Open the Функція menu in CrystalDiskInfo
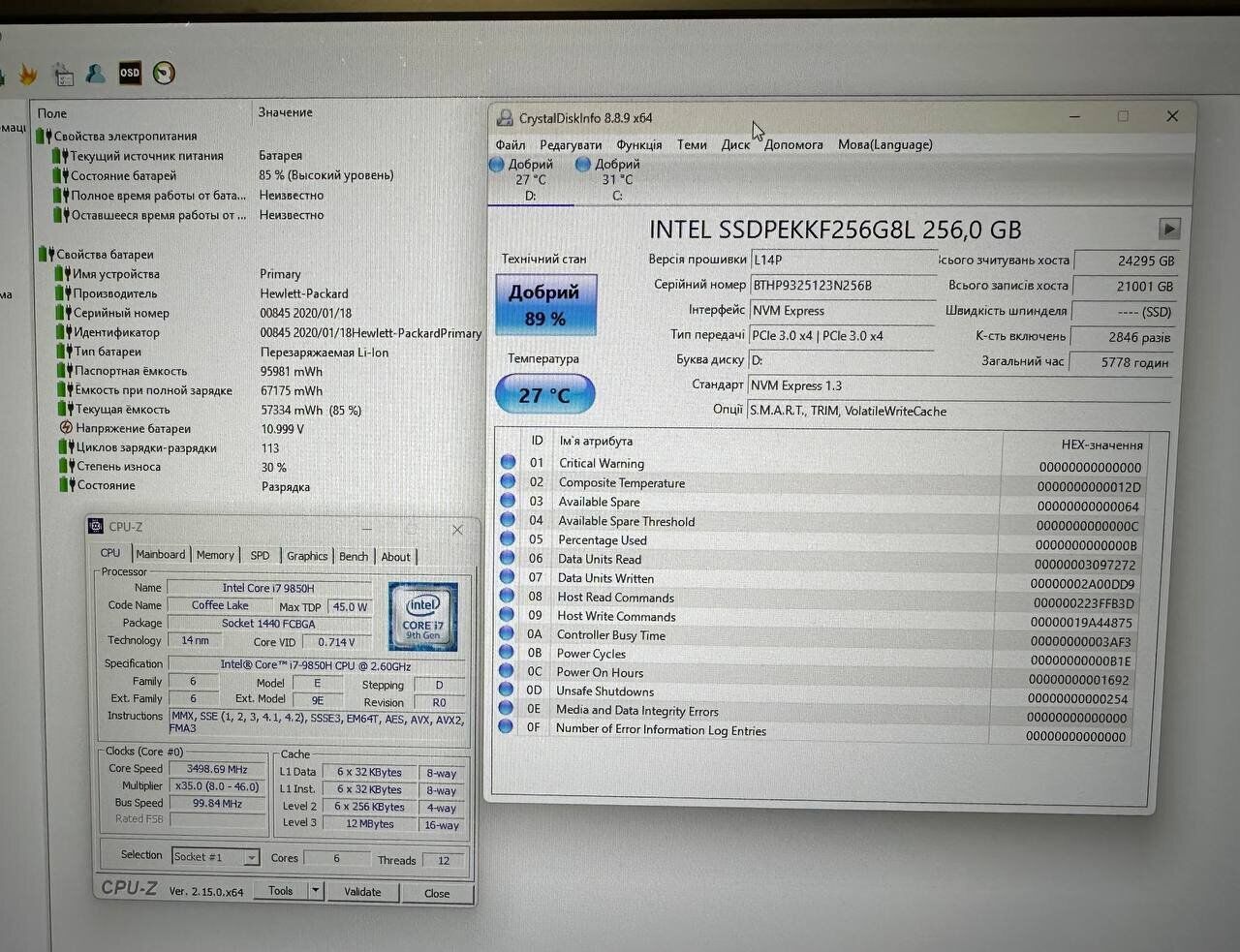Viewport: 1240px width, 952px height. 638,144
